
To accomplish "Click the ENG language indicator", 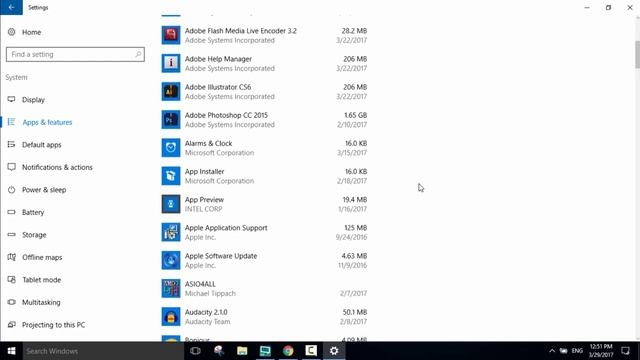I will point(577,351).
